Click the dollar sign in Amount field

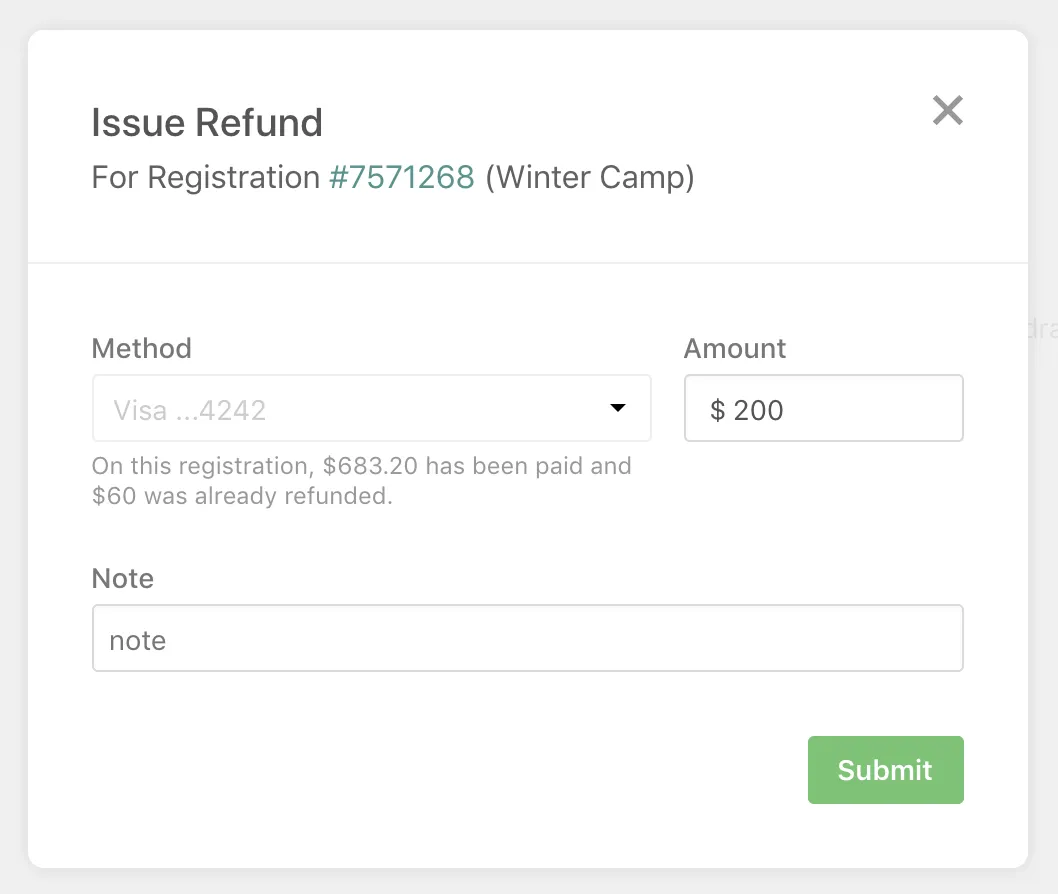(717, 410)
